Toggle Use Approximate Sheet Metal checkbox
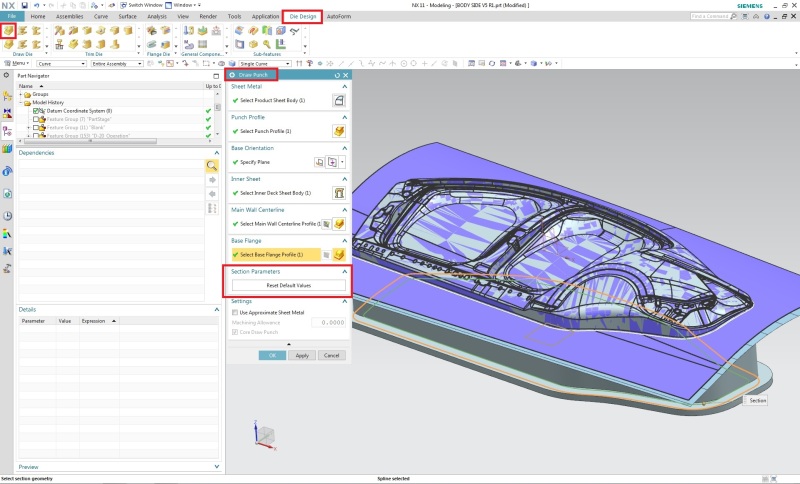Image resolution: width=800 pixels, height=484 pixels. point(235,312)
